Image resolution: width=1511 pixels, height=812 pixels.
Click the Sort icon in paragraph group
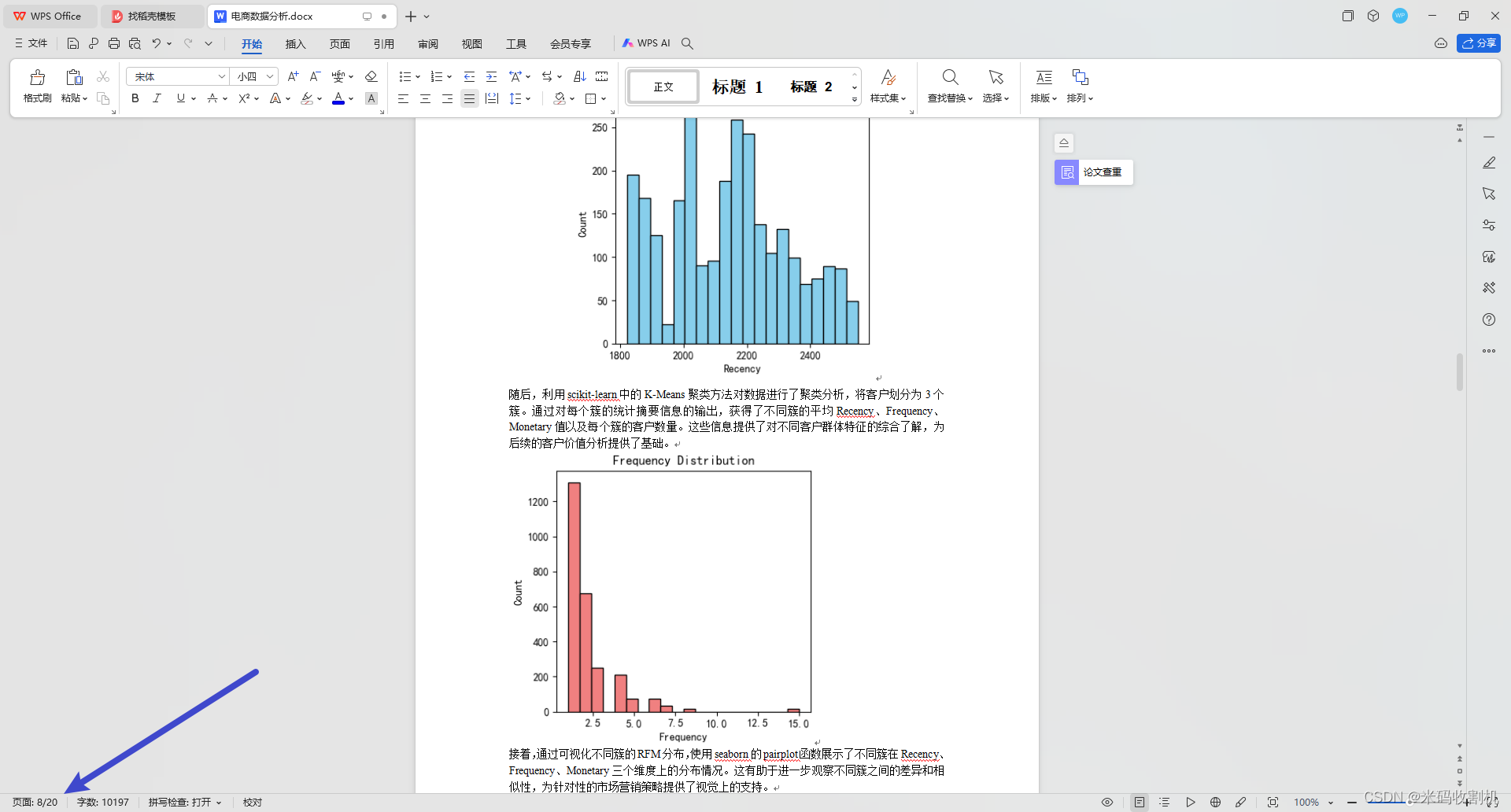pos(580,76)
